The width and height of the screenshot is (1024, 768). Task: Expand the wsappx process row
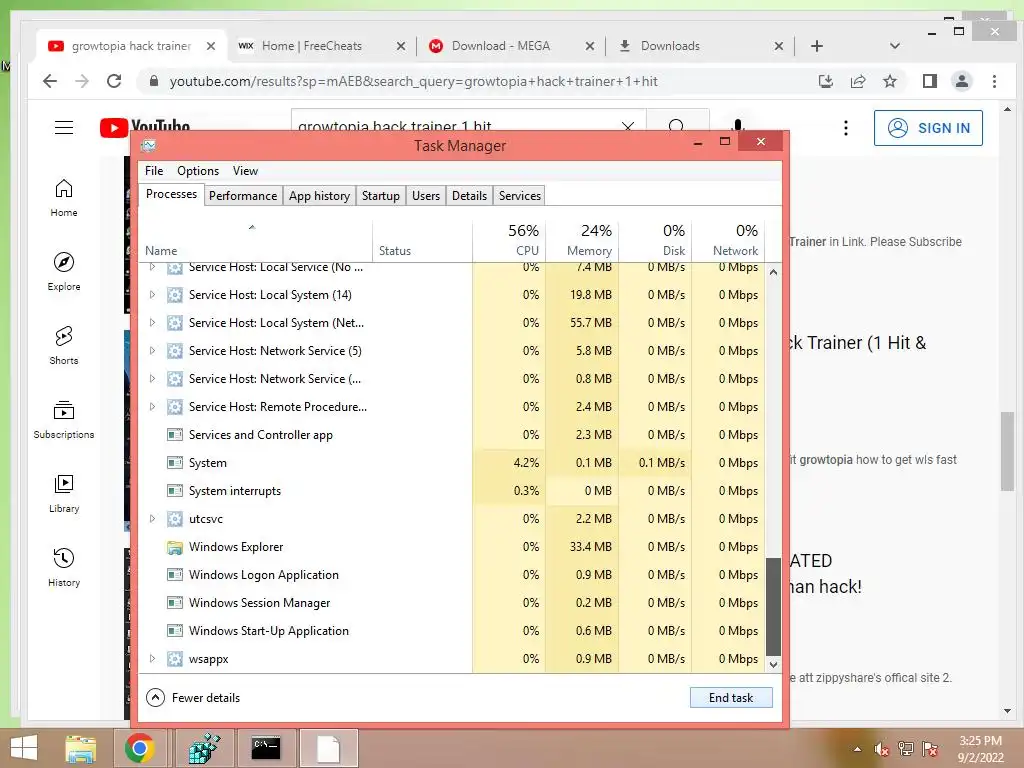pyautogui.click(x=152, y=658)
